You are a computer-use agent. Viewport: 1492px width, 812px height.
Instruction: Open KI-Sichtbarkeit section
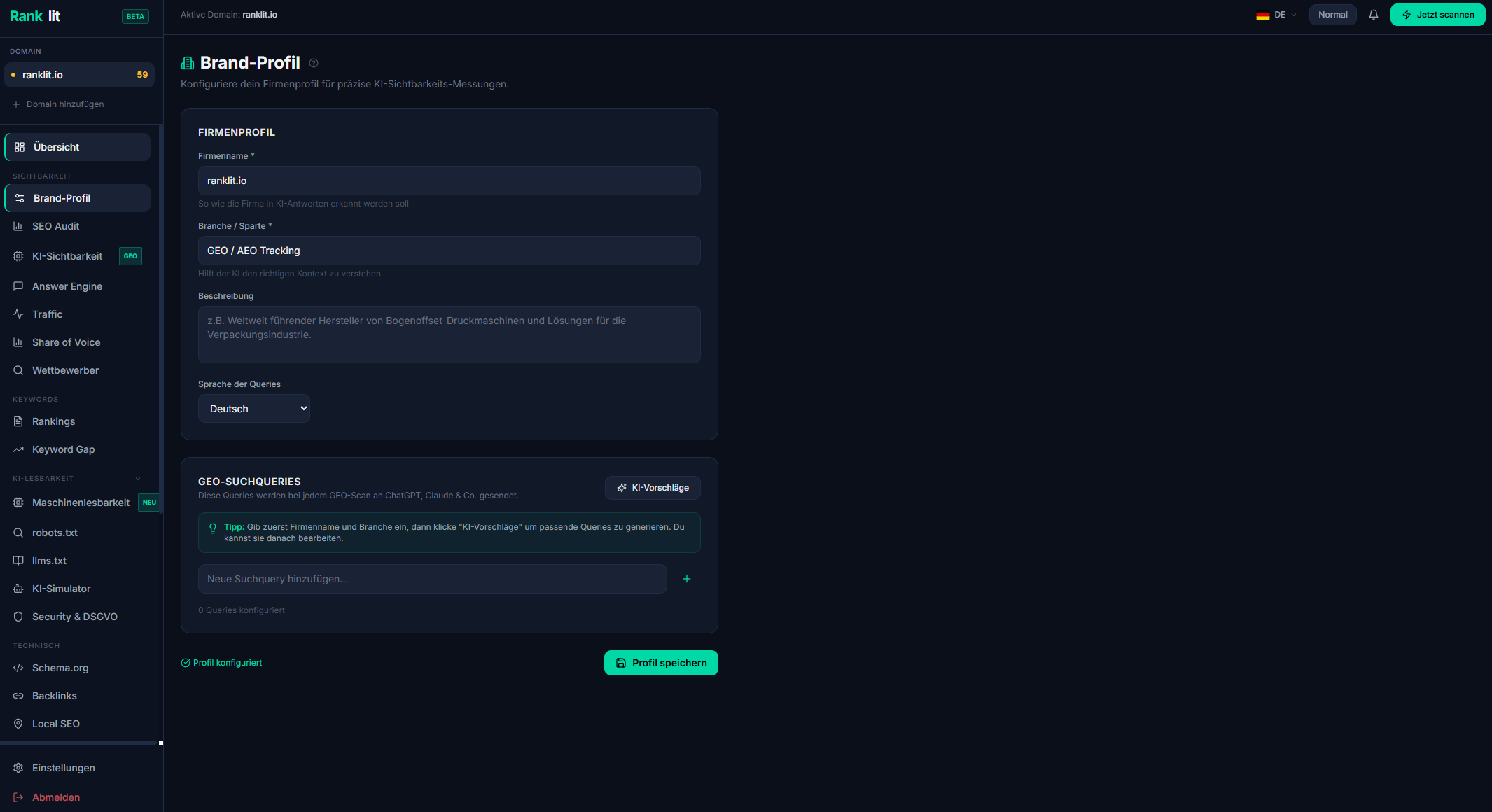[77, 256]
